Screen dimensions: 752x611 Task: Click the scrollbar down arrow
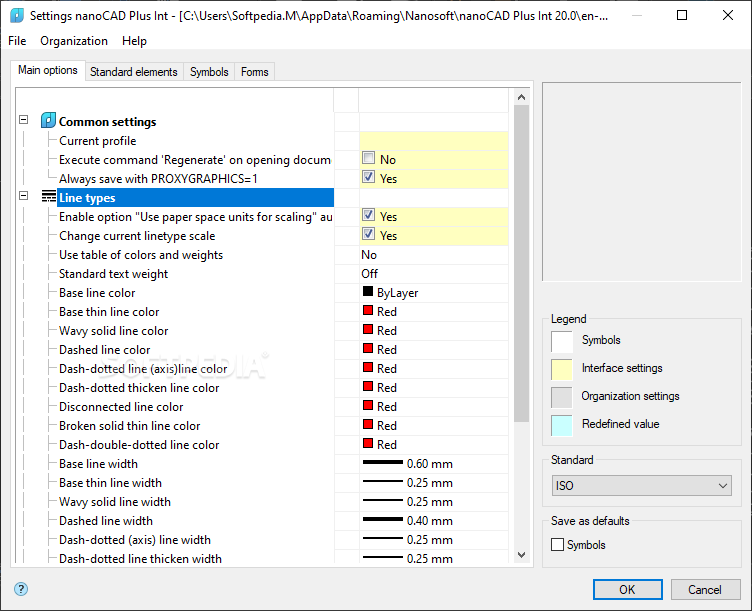[x=521, y=555]
